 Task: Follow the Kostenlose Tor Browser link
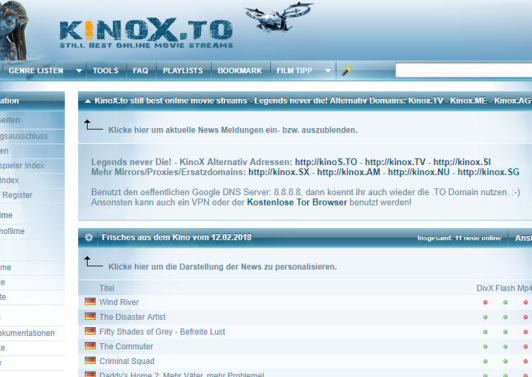[297, 203]
